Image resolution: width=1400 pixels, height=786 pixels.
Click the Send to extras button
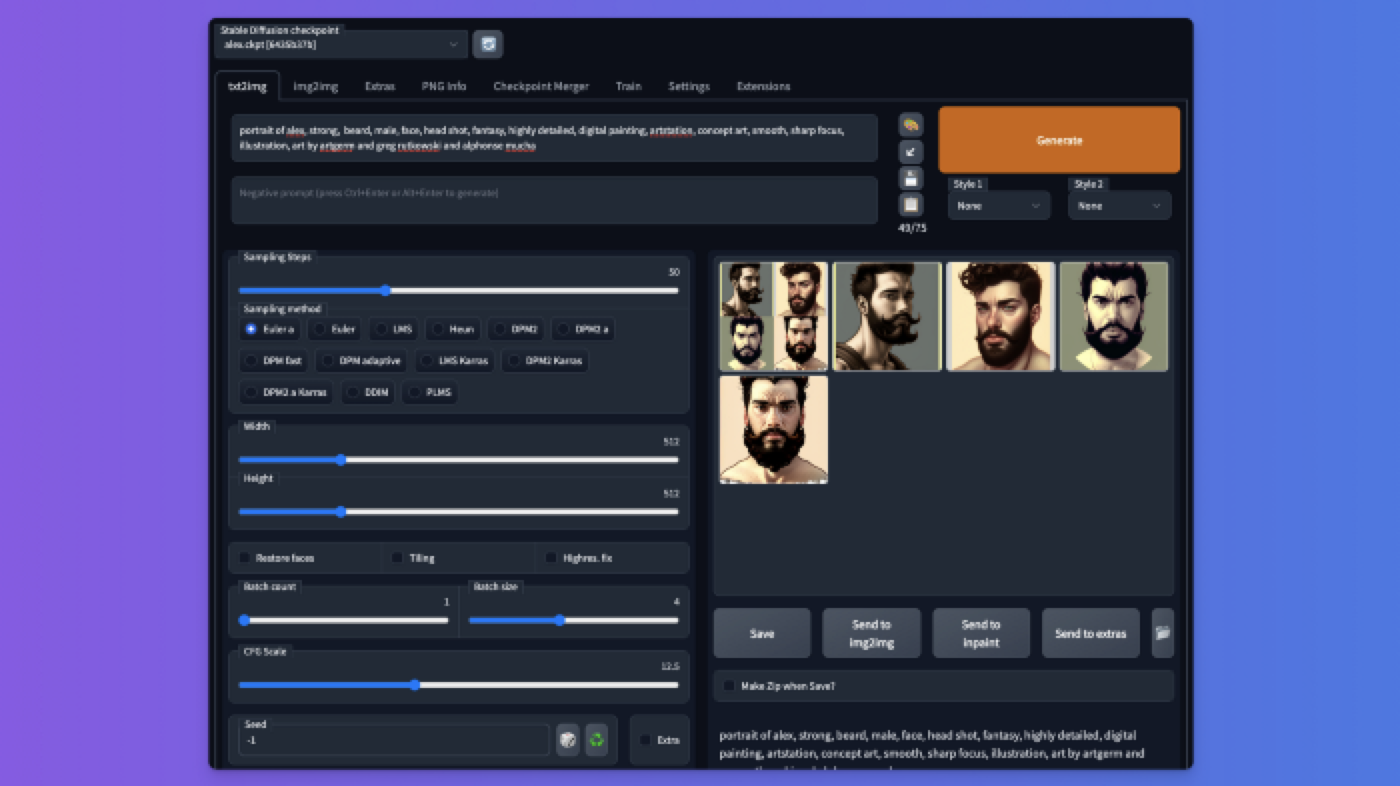(x=1090, y=633)
